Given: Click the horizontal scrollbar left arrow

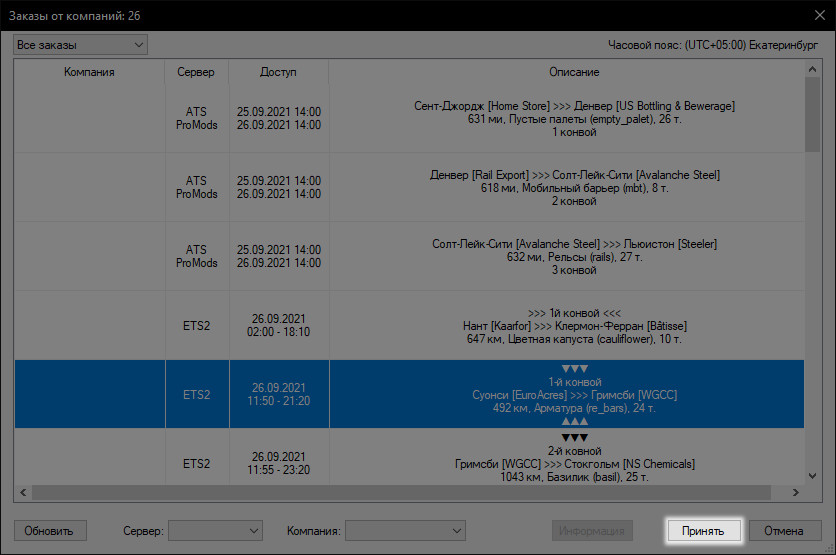Looking at the screenshot, I should pyautogui.click(x=23, y=492).
